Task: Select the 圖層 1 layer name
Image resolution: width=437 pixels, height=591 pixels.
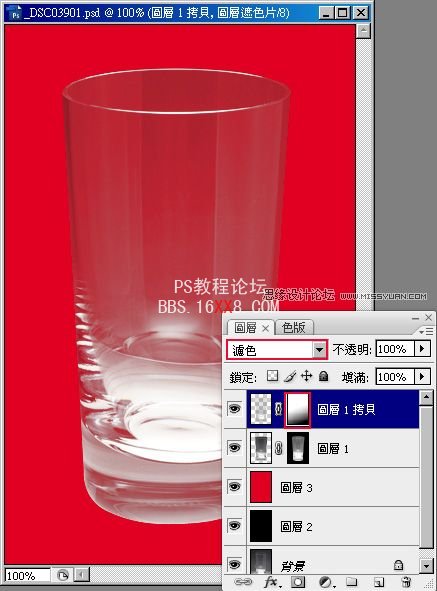Action: pos(333,449)
